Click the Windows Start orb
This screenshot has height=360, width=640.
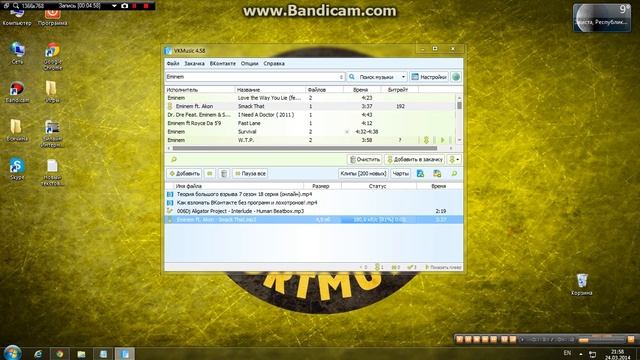12,353
